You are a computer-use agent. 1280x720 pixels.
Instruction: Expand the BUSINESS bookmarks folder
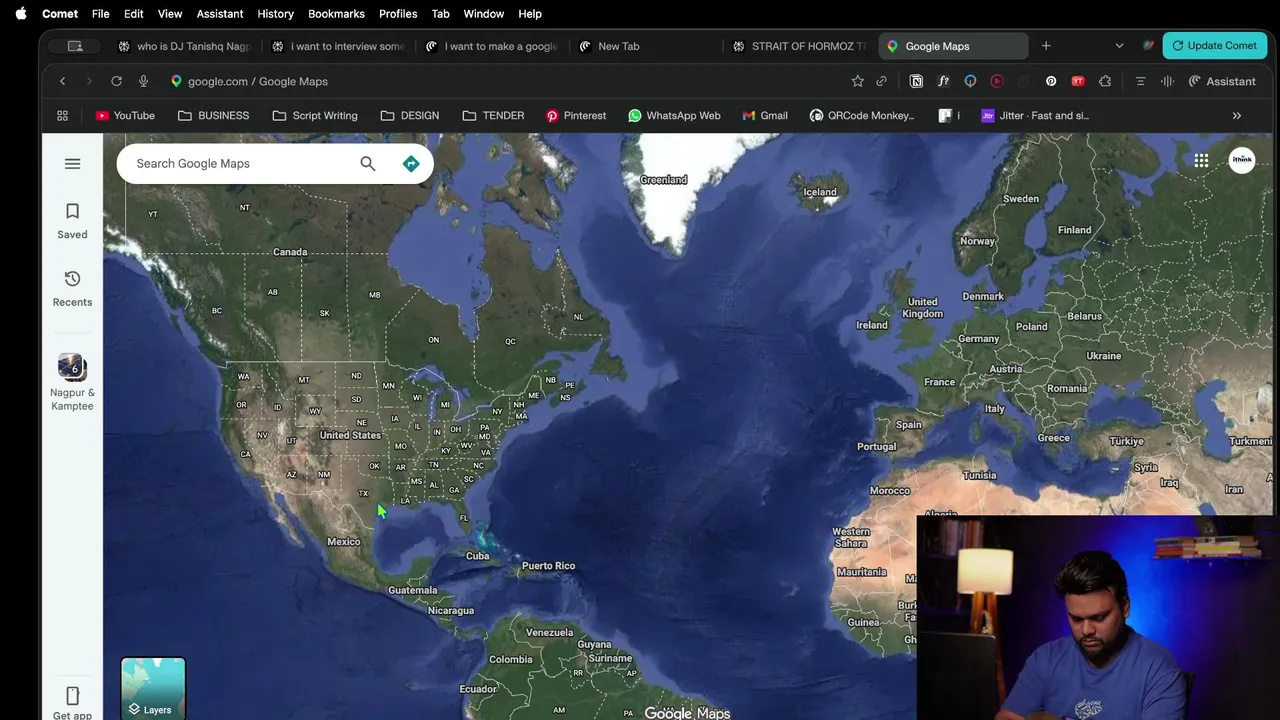(x=213, y=115)
